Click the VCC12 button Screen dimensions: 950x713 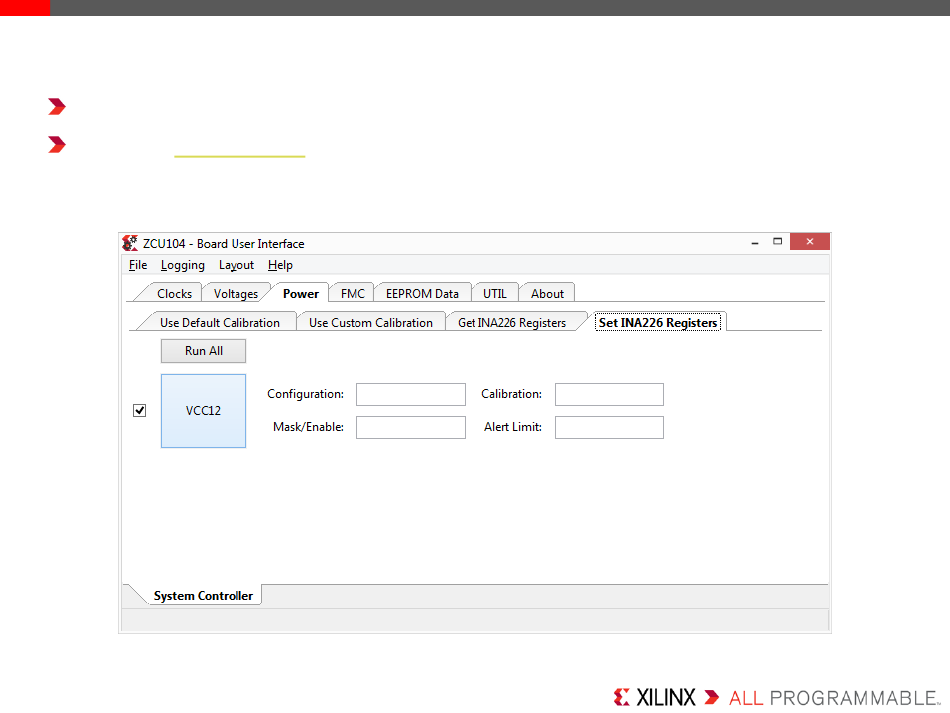coord(204,411)
